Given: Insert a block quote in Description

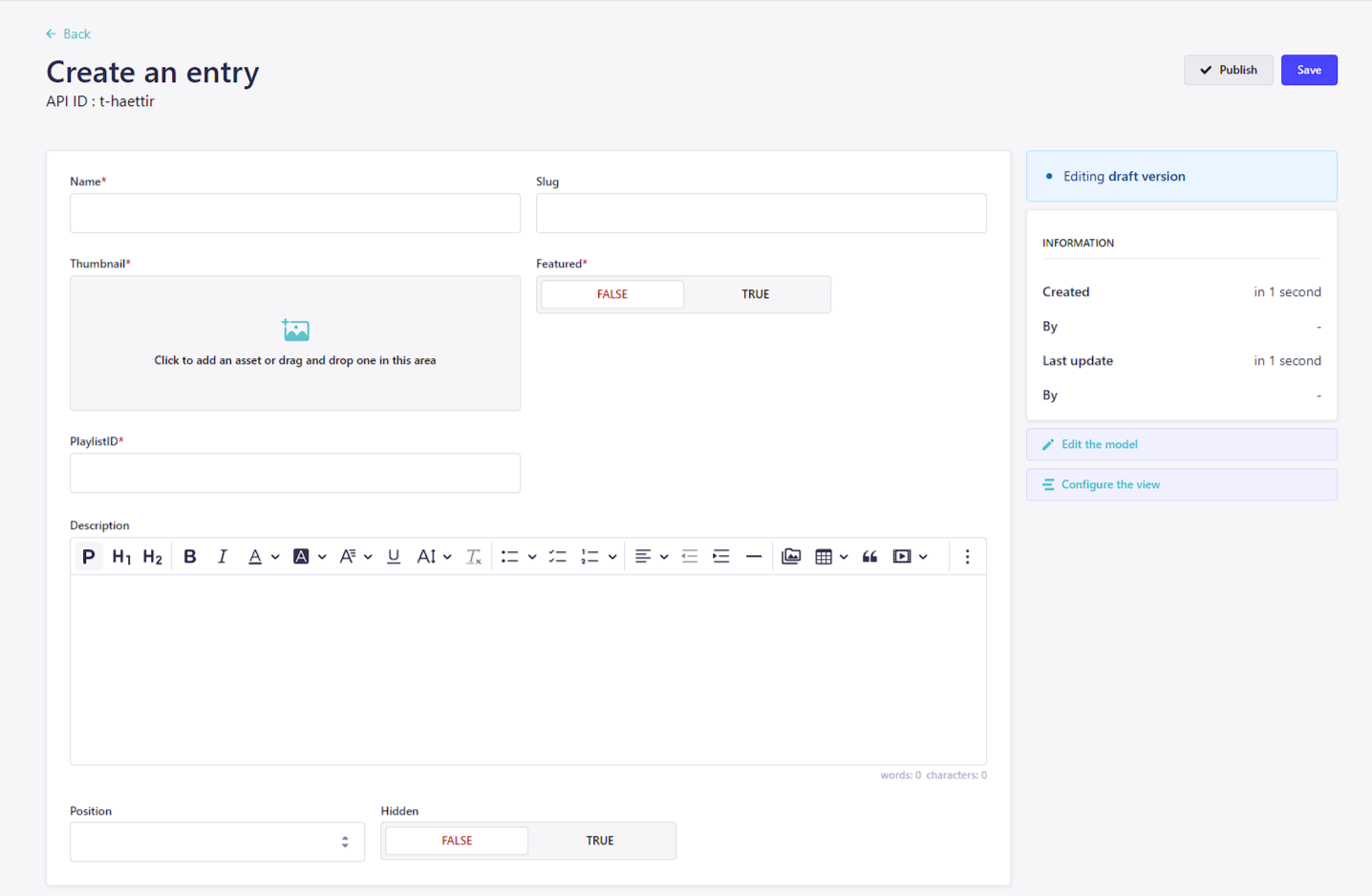Looking at the screenshot, I should point(869,557).
